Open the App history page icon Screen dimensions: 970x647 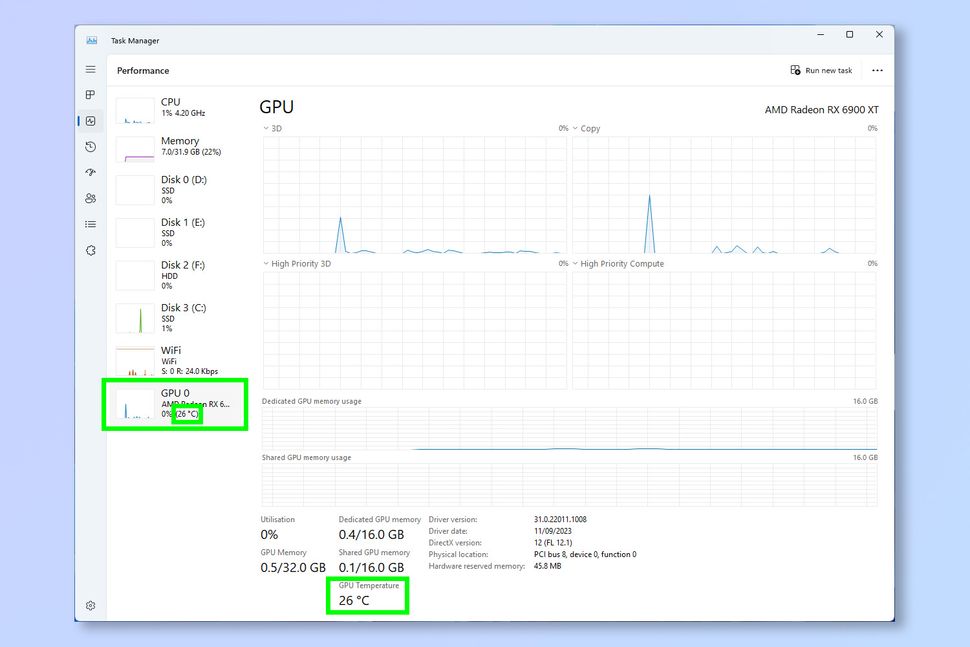(x=90, y=147)
